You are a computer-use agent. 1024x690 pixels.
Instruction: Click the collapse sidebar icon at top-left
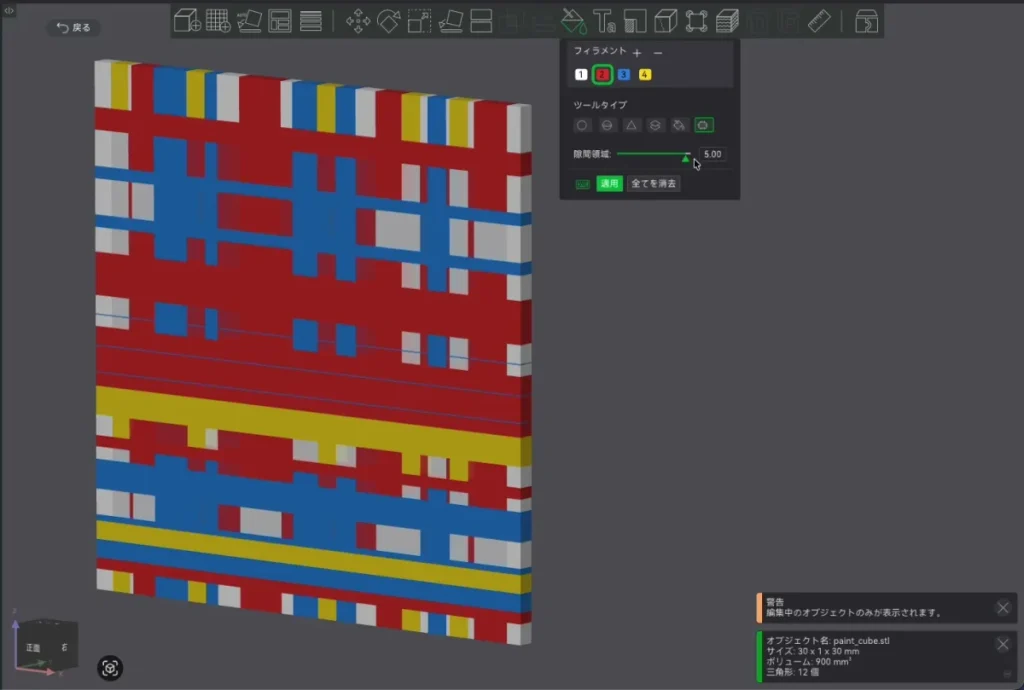(x=9, y=10)
